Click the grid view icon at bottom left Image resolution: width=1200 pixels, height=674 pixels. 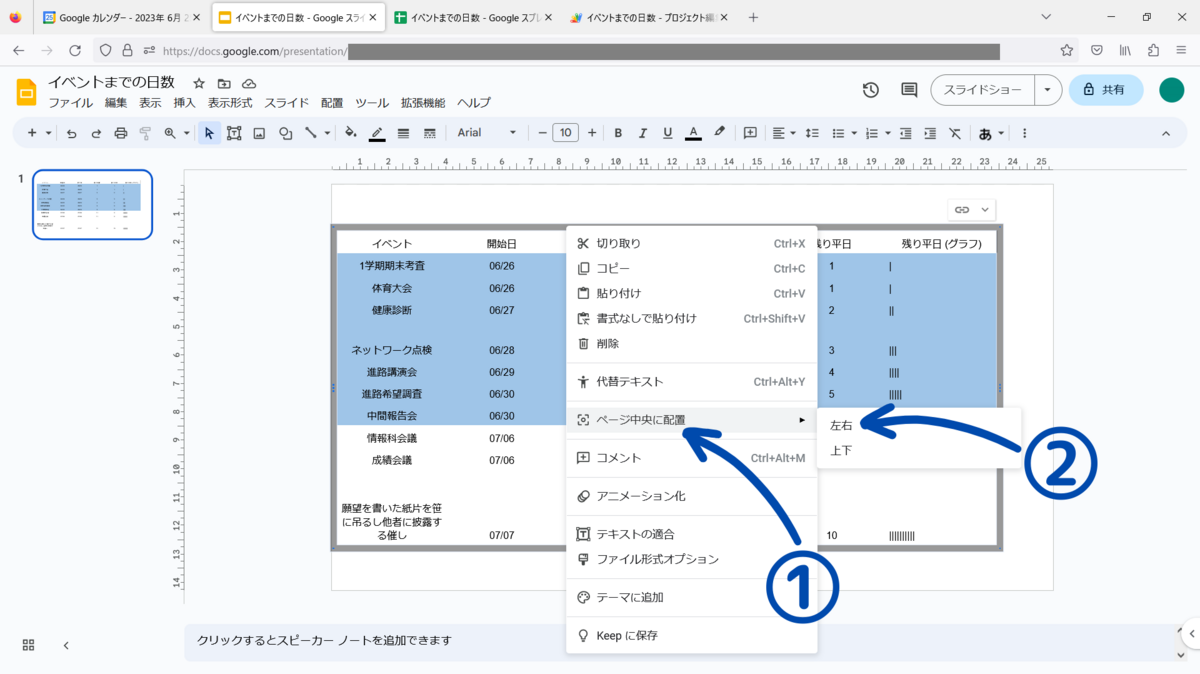click(x=28, y=645)
